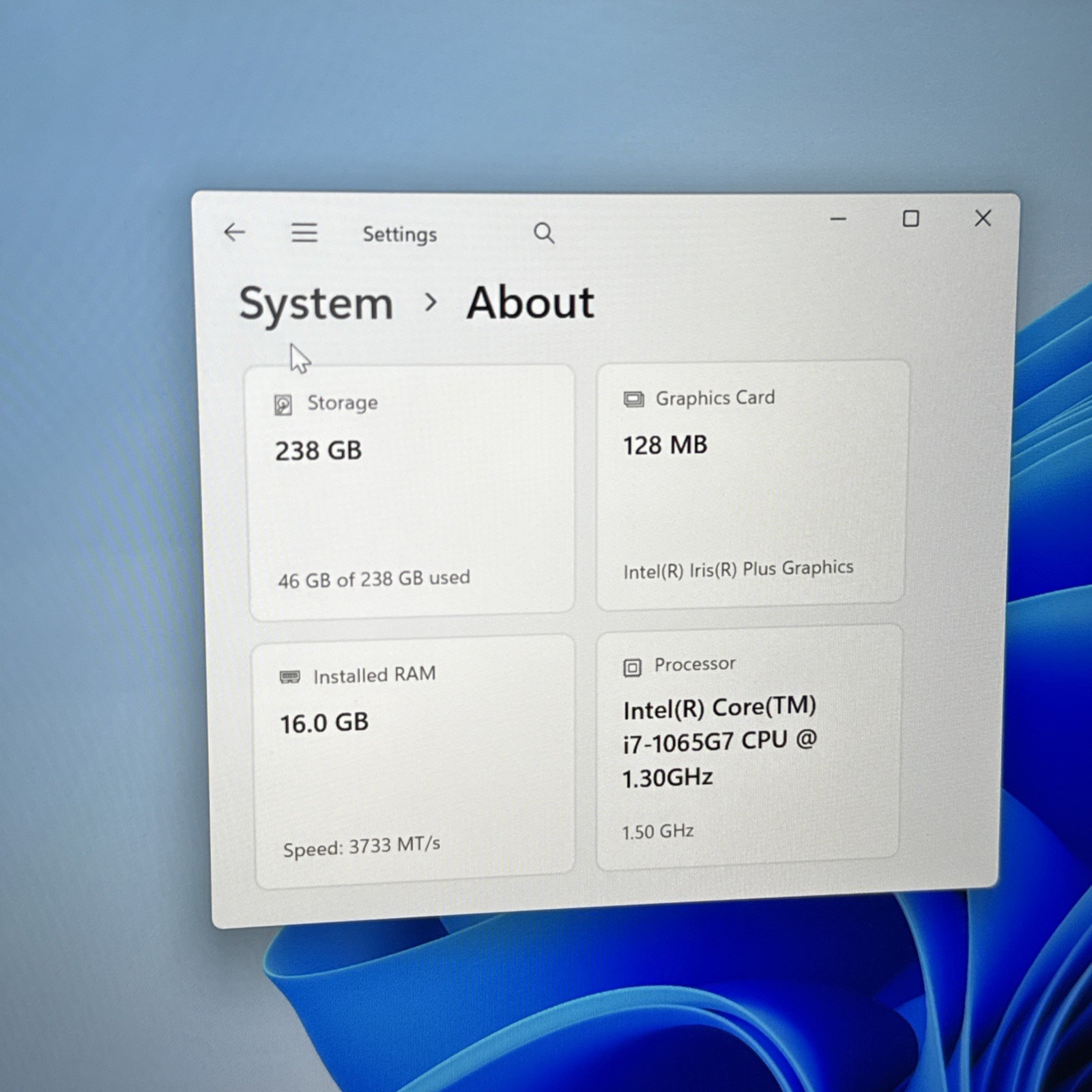This screenshot has height=1092, width=1092.
Task: Select the 46 GB of 238 GB used text
Action: (374, 579)
